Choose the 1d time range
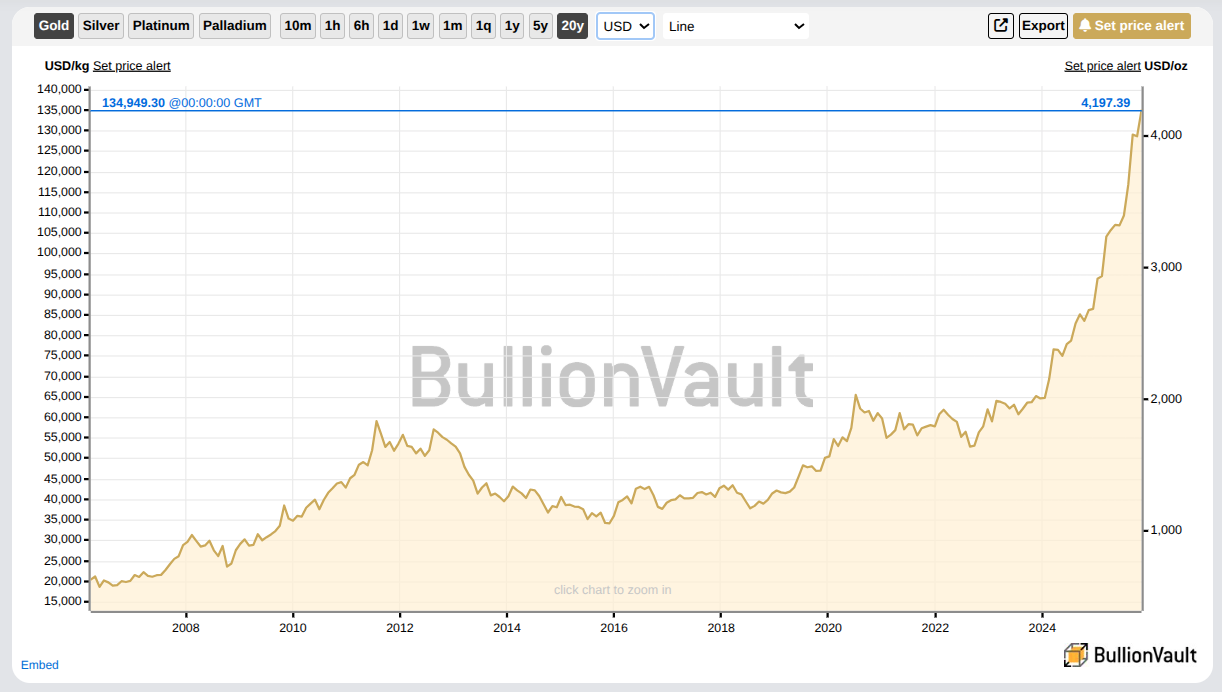 (x=390, y=26)
